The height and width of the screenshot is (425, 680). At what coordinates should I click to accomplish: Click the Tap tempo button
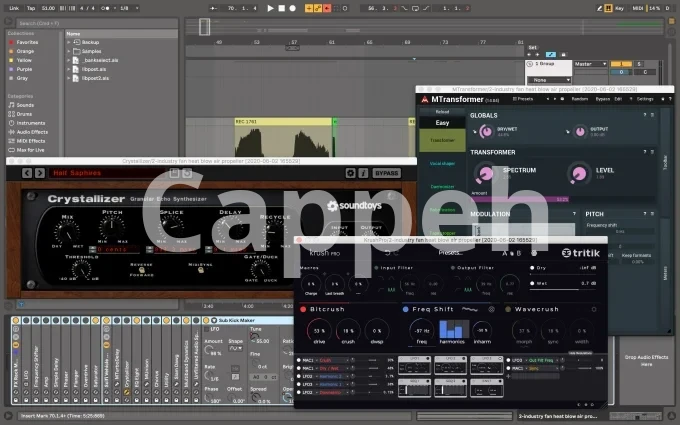[32, 7]
